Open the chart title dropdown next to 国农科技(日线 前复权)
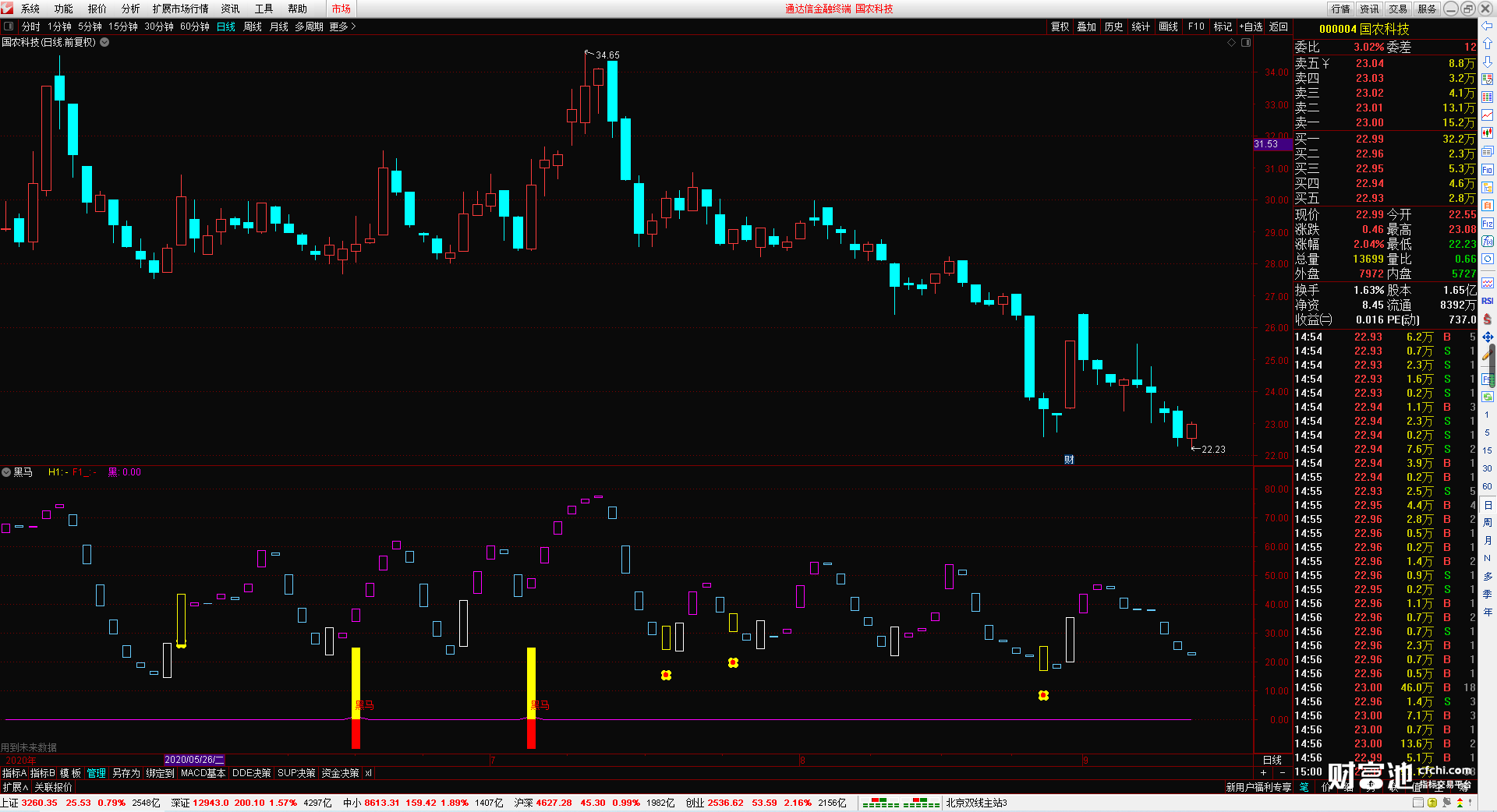1497x812 pixels. [104, 43]
